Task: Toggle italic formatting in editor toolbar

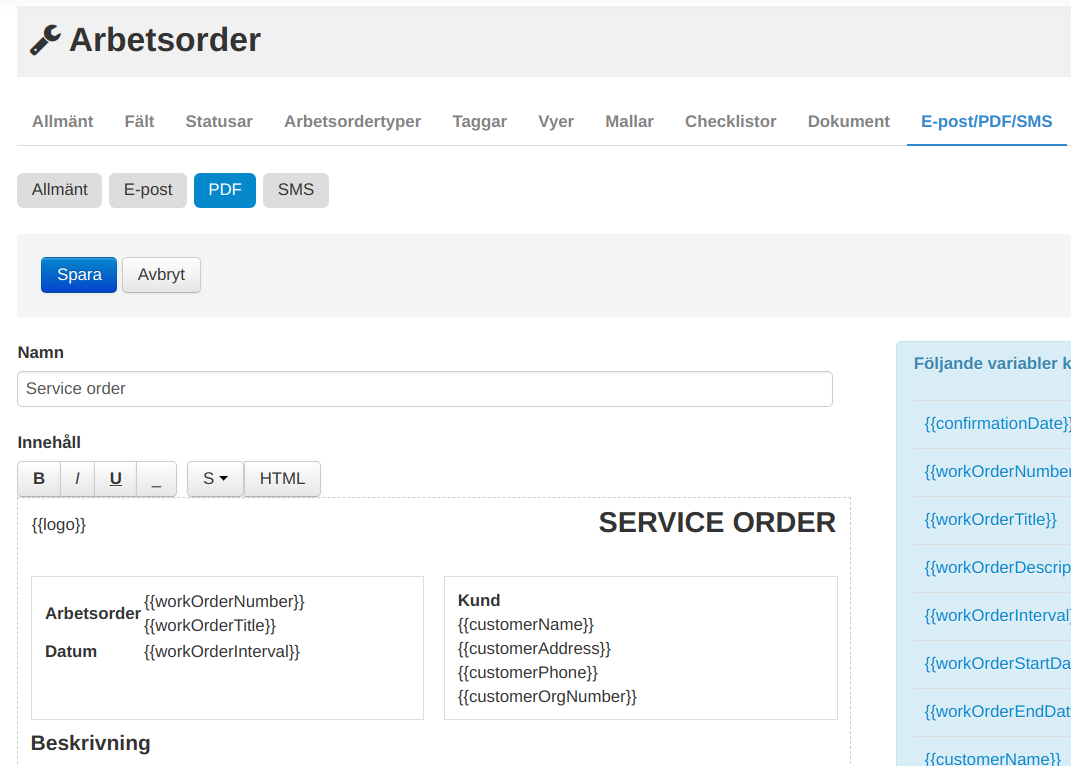Action: [x=77, y=479]
